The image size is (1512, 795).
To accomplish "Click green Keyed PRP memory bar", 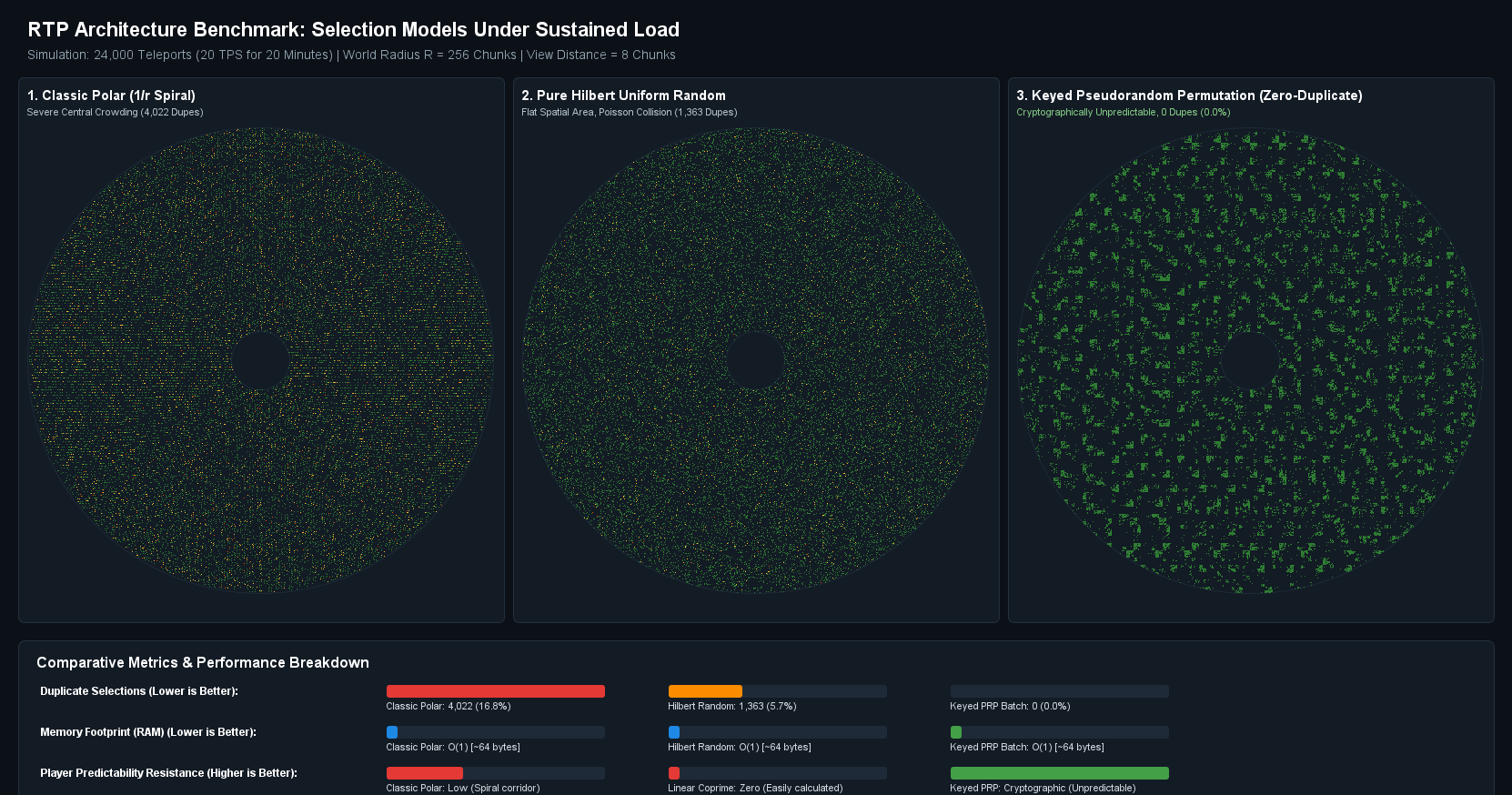I will point(956,732).
